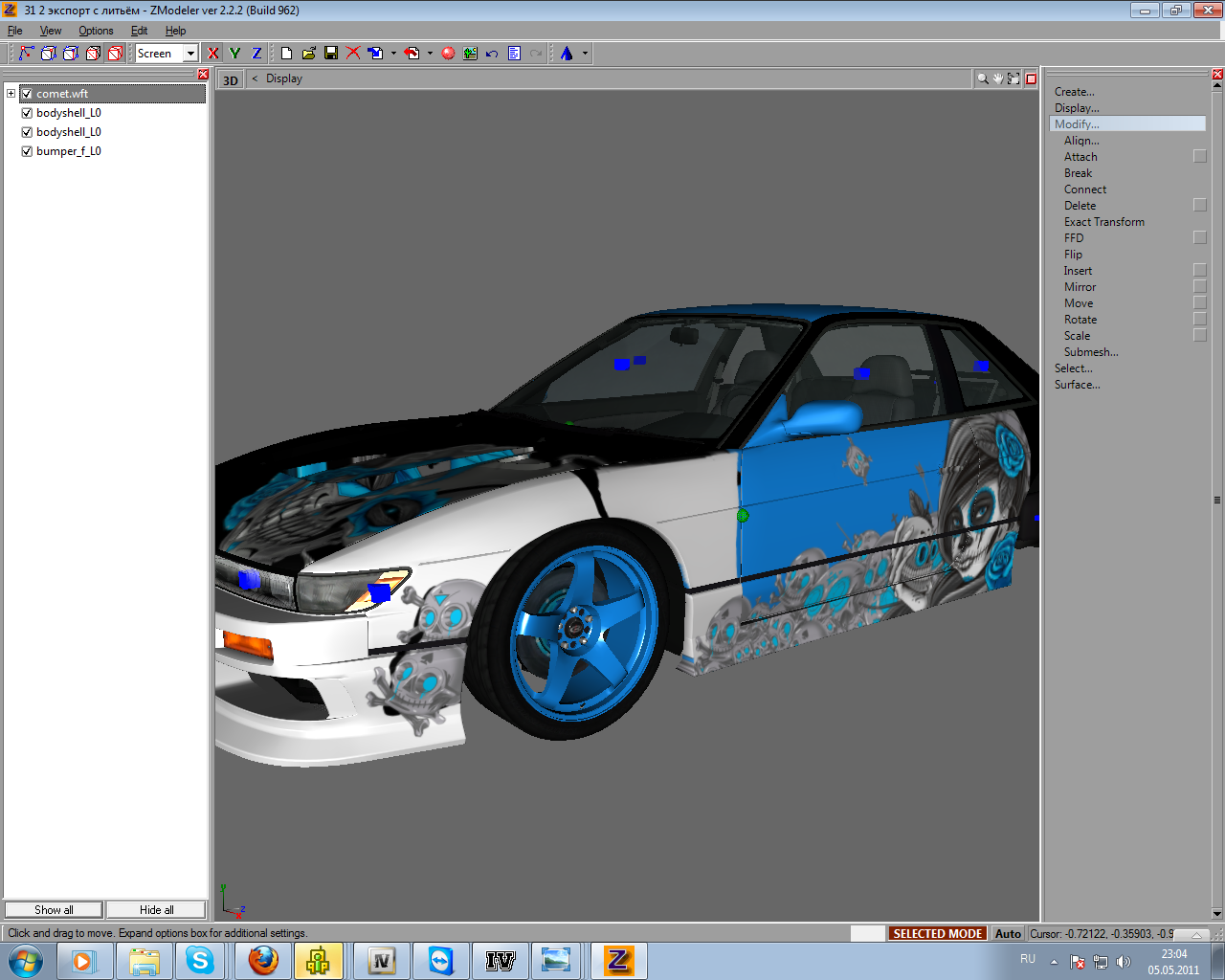Toggle the Y axis constraint
Screen dimensions: 1225x980
(x=234, y=54)
